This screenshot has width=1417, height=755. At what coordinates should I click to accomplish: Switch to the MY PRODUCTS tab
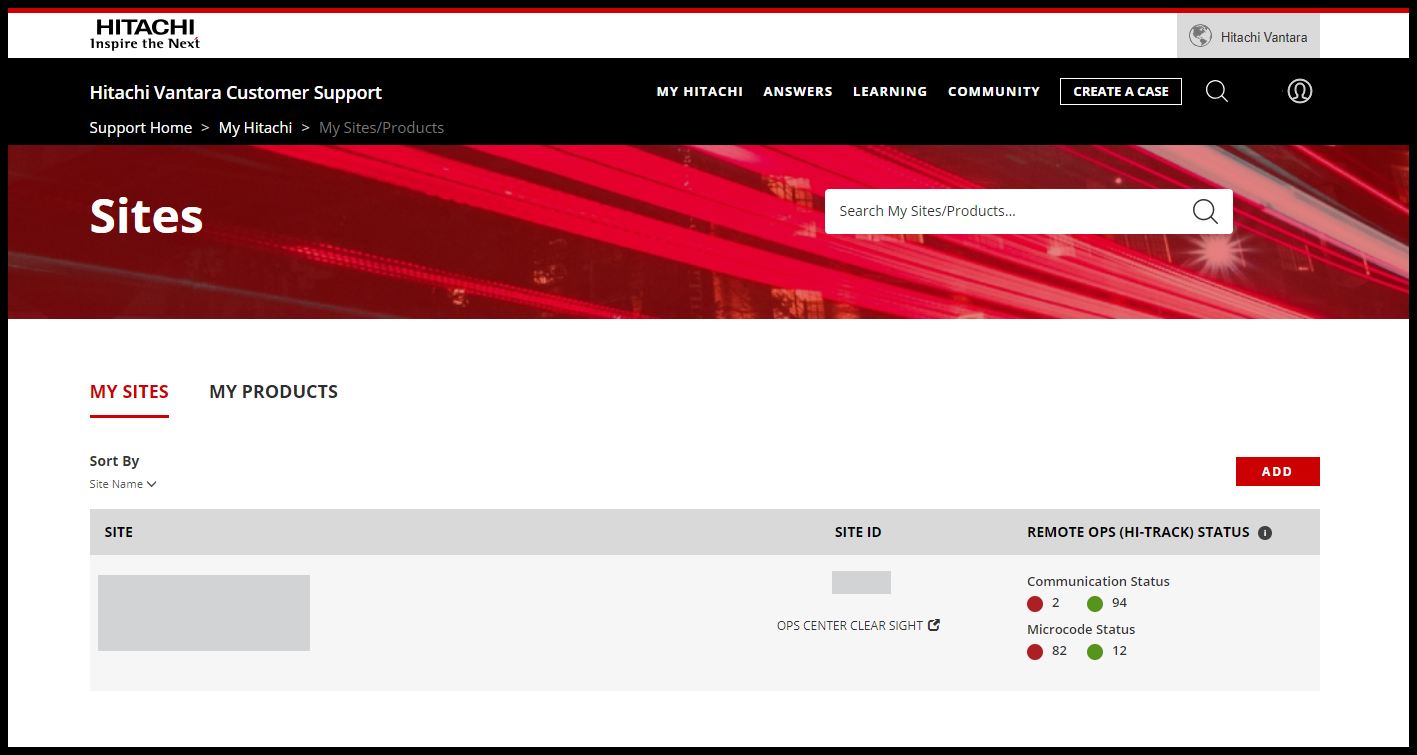[x=273, y=392]
